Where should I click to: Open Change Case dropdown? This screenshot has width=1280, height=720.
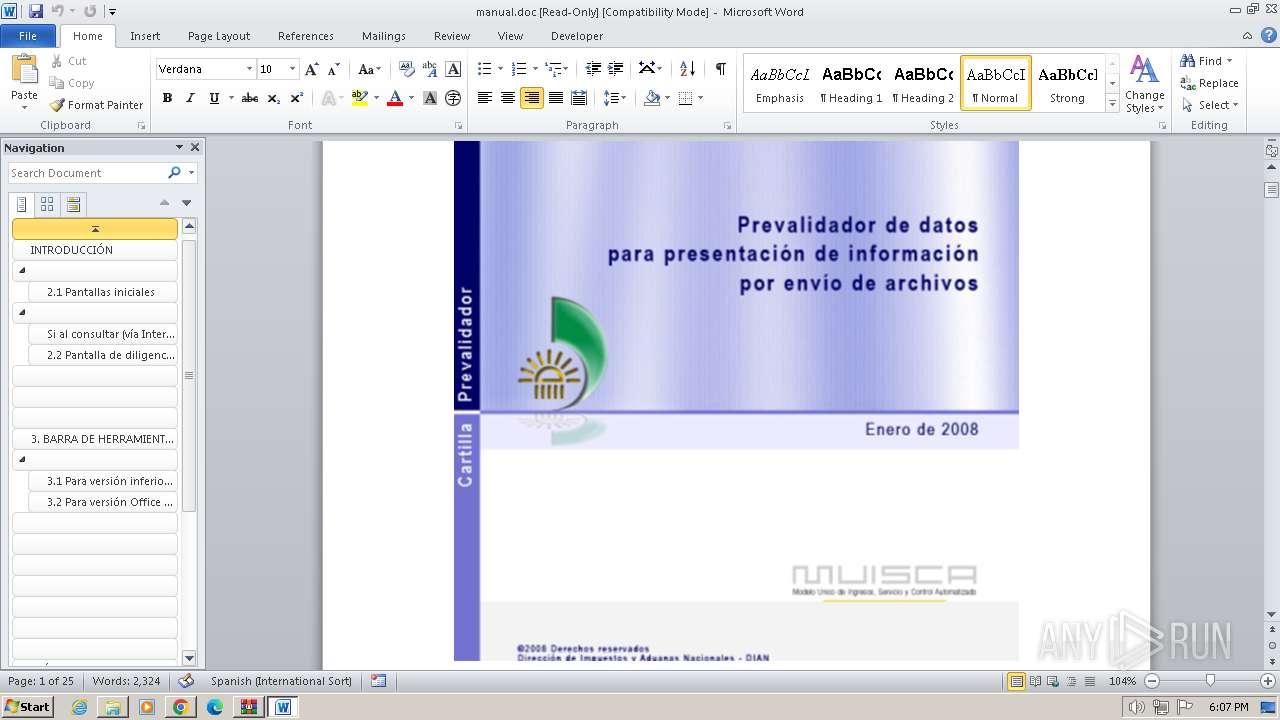click(369, 69)
